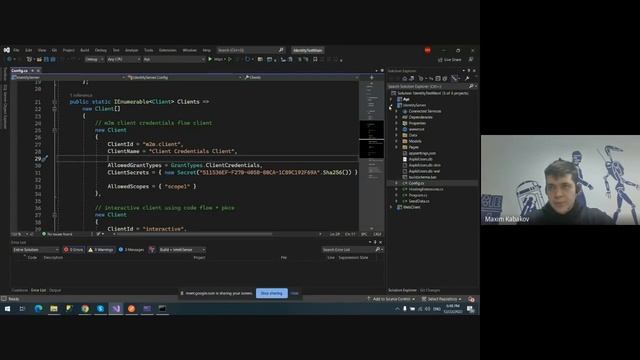Open Skype from taskbar
Viewport: 640px width, 360px height.
tap(100, 309)
